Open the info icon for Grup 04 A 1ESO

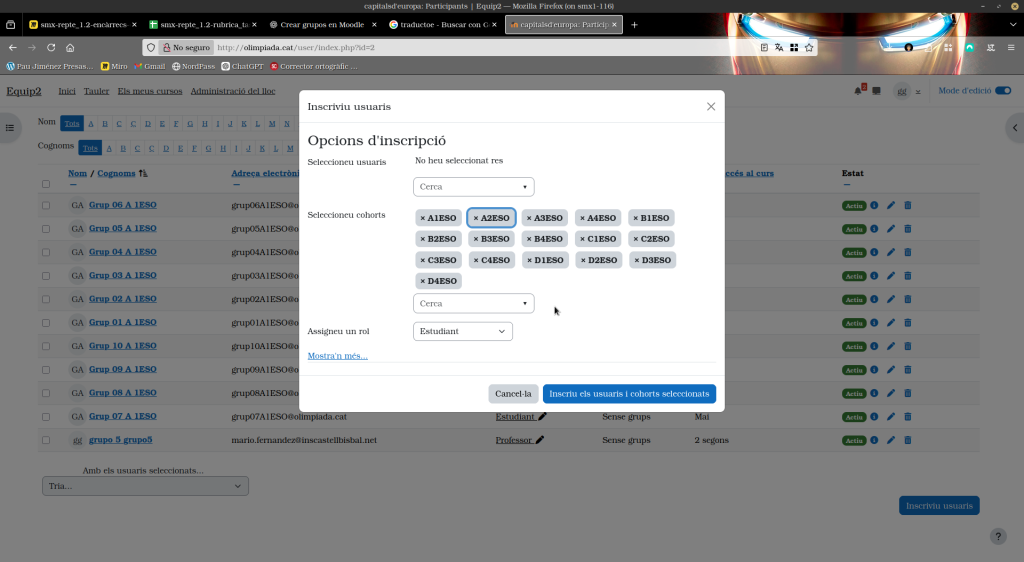click(874, 252)
